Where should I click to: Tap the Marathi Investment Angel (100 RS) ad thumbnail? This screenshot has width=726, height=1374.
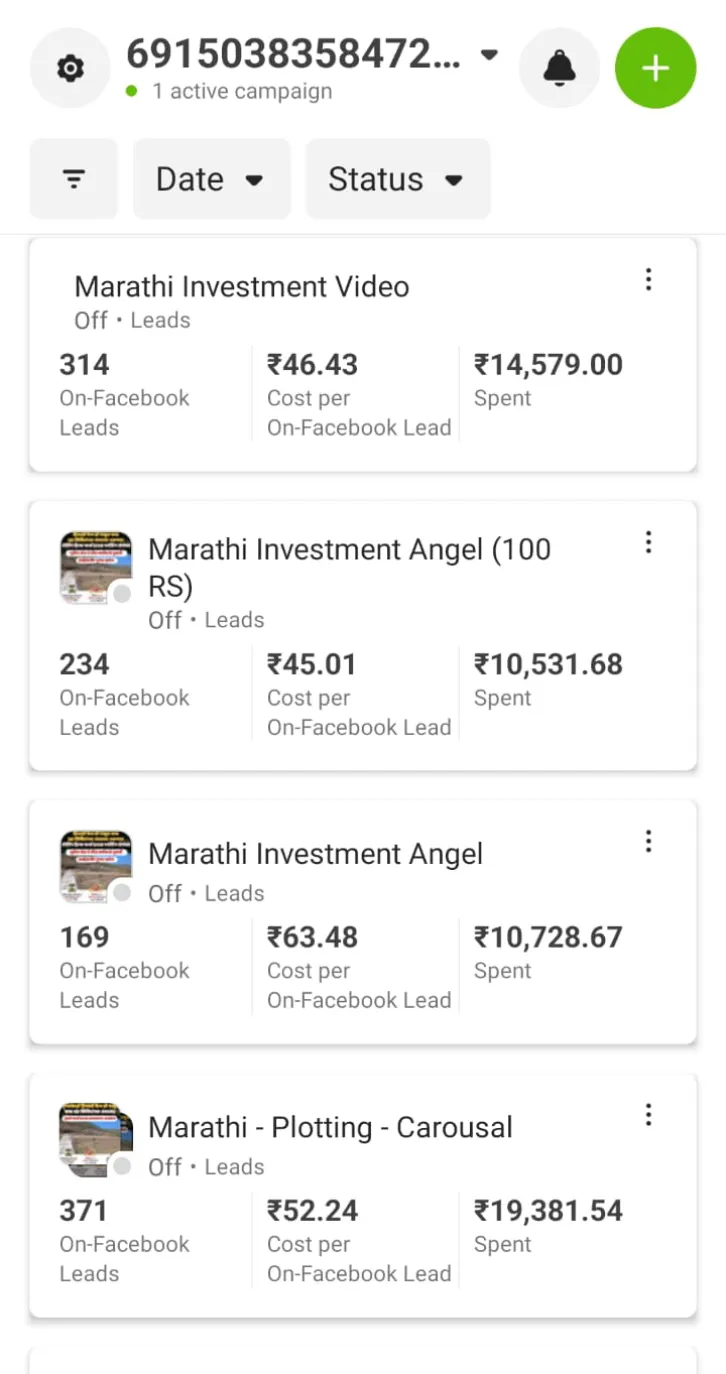tap(94, 567)
